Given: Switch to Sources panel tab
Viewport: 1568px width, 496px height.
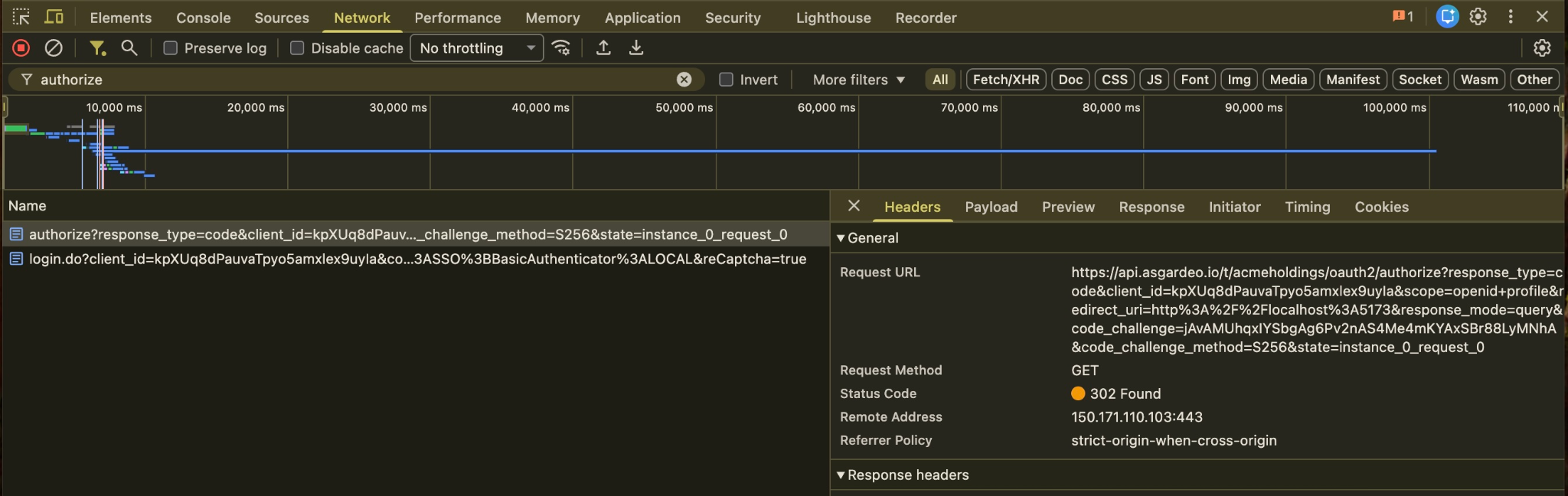Looking at the screenshot, I should tap(282, 18).
